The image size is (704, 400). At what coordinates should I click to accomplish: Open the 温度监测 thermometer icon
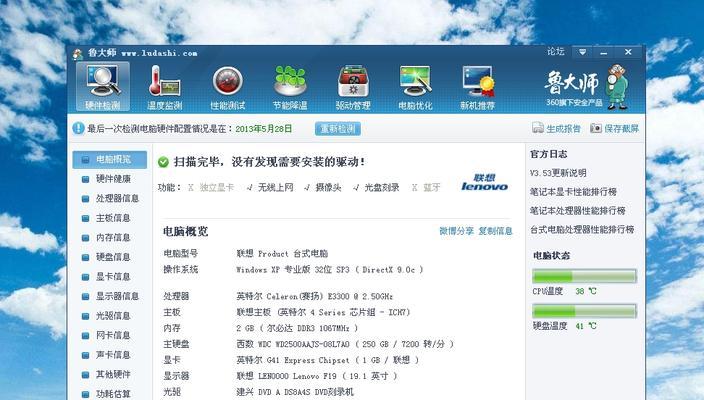(164, 87)
